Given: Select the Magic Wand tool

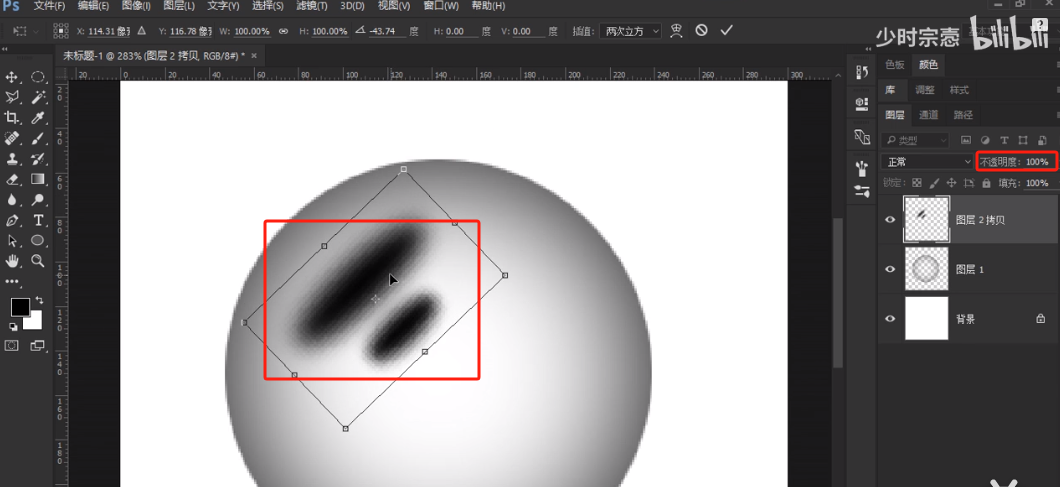Looking at the screenshot, I should pos(38,97).
